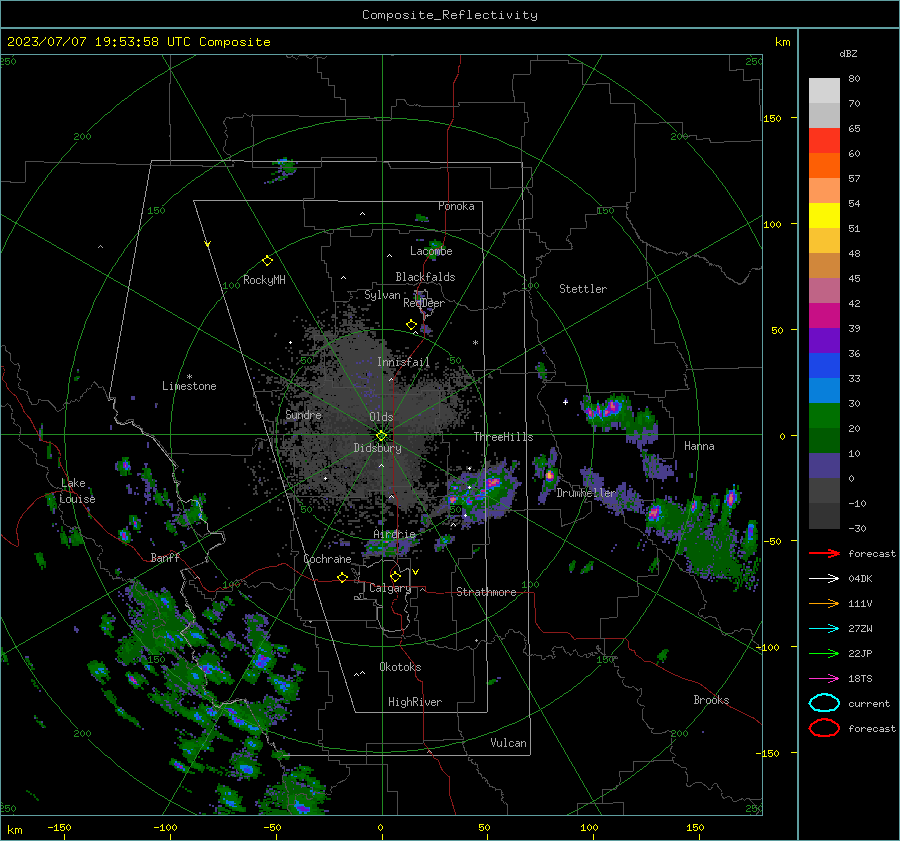The image size is (900, 841).
Task: Click the Banff label
Action: coord(165,558)
